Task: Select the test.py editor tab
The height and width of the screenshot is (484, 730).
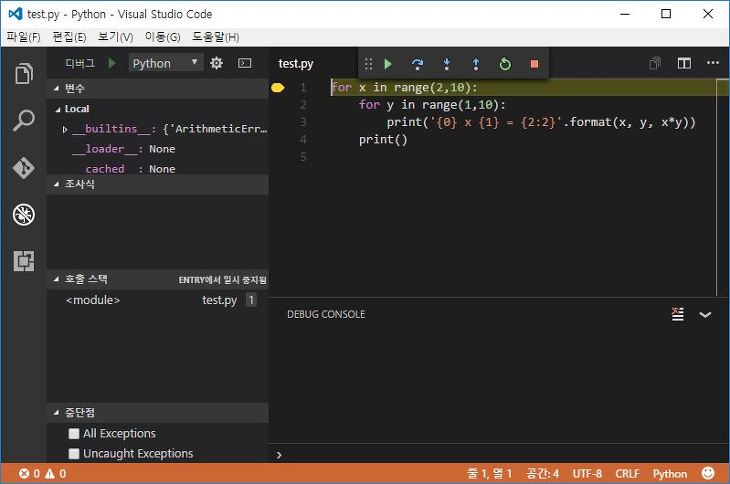Action: [296, 63]
